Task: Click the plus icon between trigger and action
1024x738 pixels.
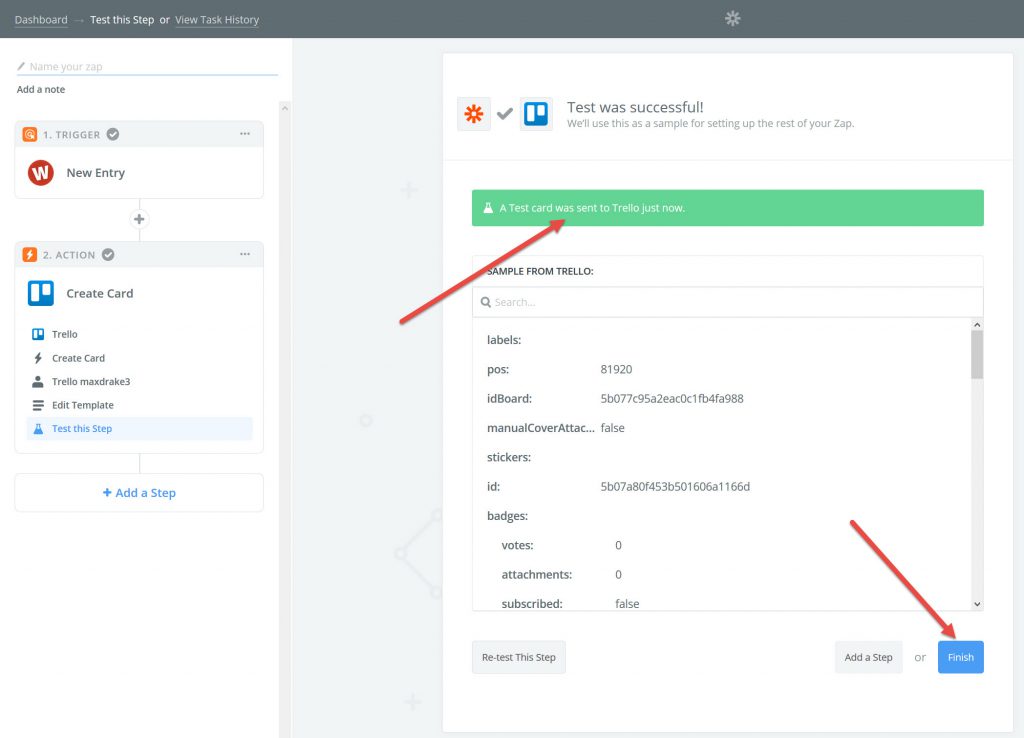Action: point(139,219)
